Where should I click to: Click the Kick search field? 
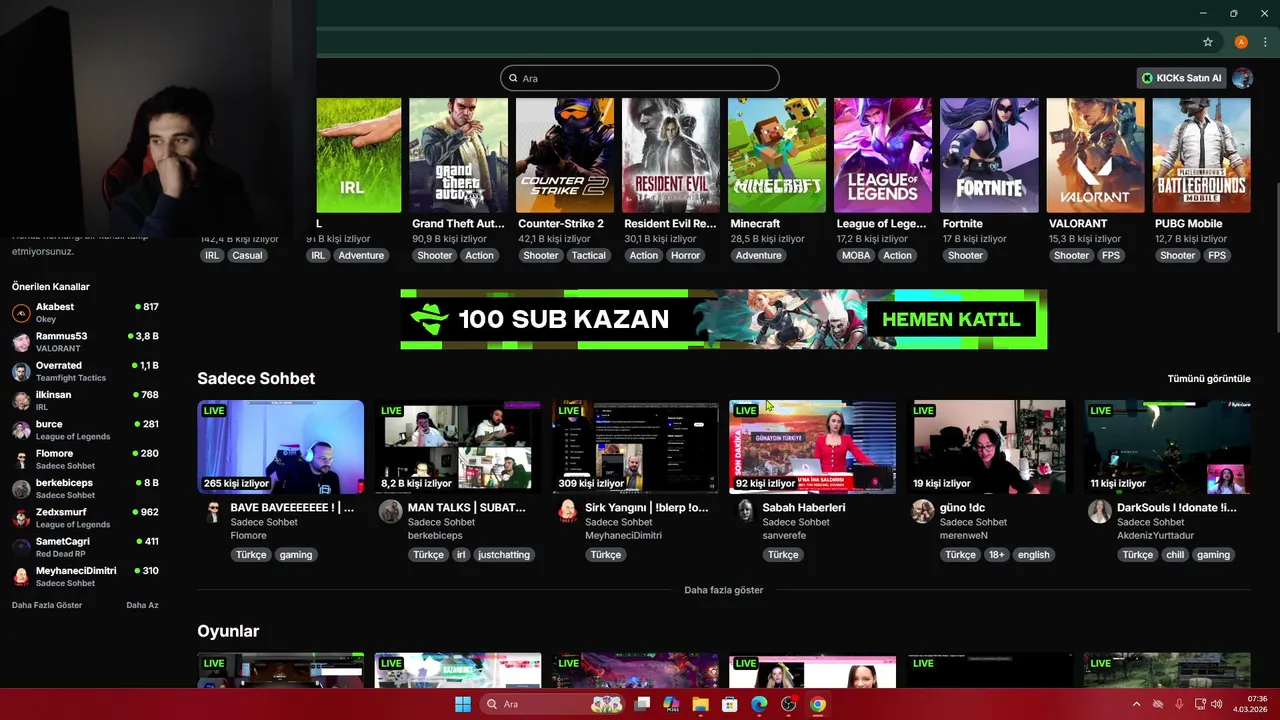tap(640, 78)
